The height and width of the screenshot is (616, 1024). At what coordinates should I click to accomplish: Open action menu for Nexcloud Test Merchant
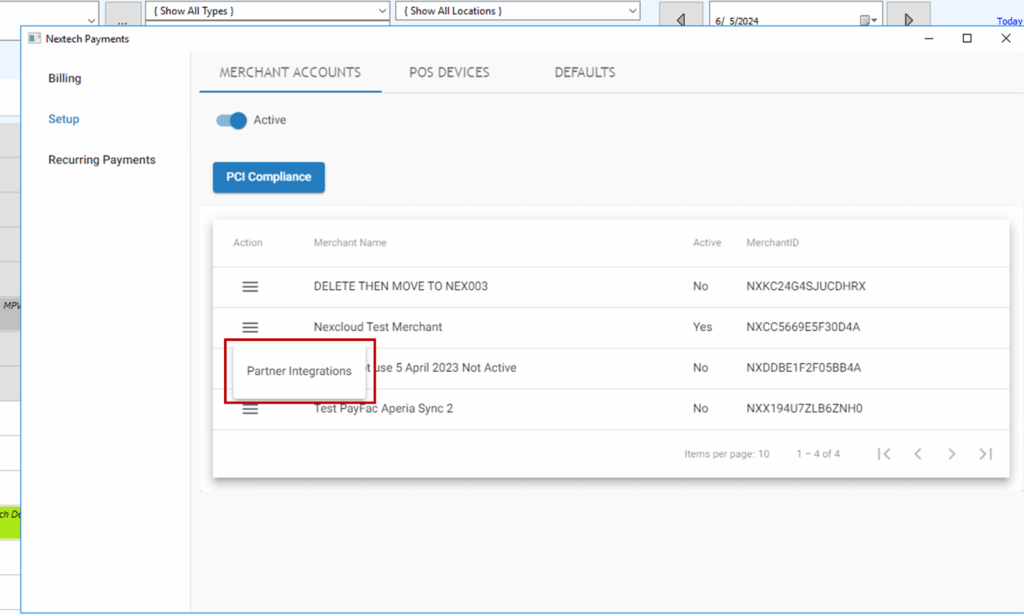250,327
